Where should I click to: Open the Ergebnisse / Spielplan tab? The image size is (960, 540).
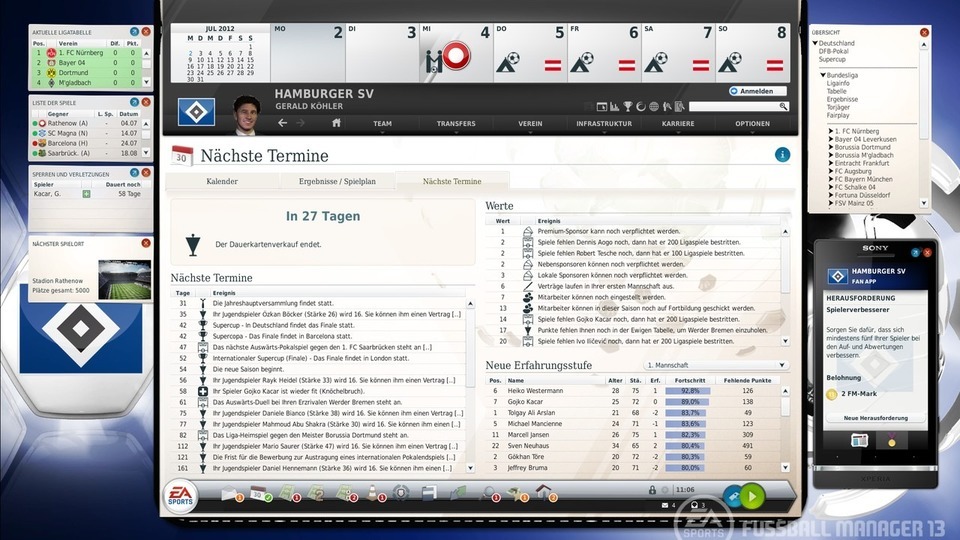point(337,182)
